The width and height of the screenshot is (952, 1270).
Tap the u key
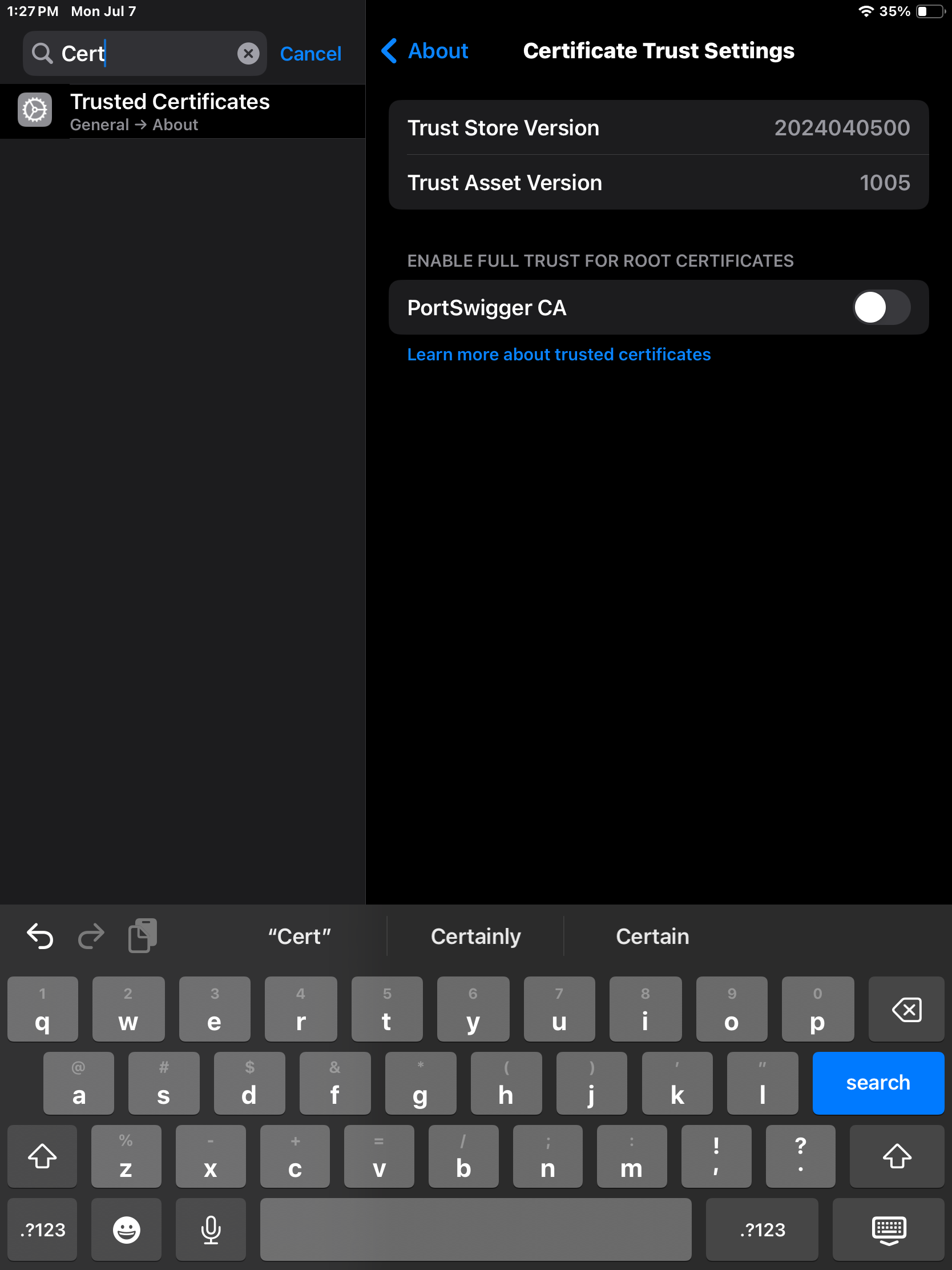pos(559,1010)
